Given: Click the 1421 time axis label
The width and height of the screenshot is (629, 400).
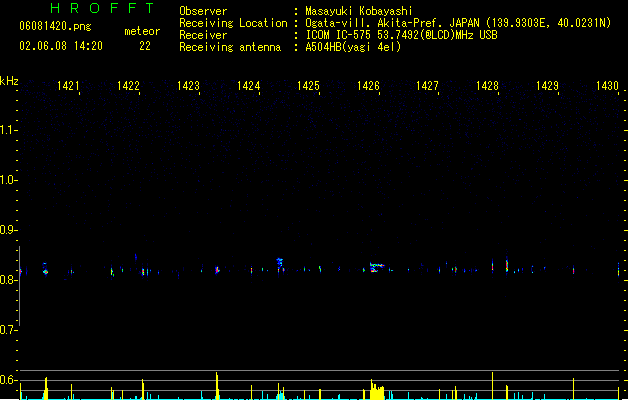Looking at the screenshot, I should pyautogui.click(x=68, y=86).
